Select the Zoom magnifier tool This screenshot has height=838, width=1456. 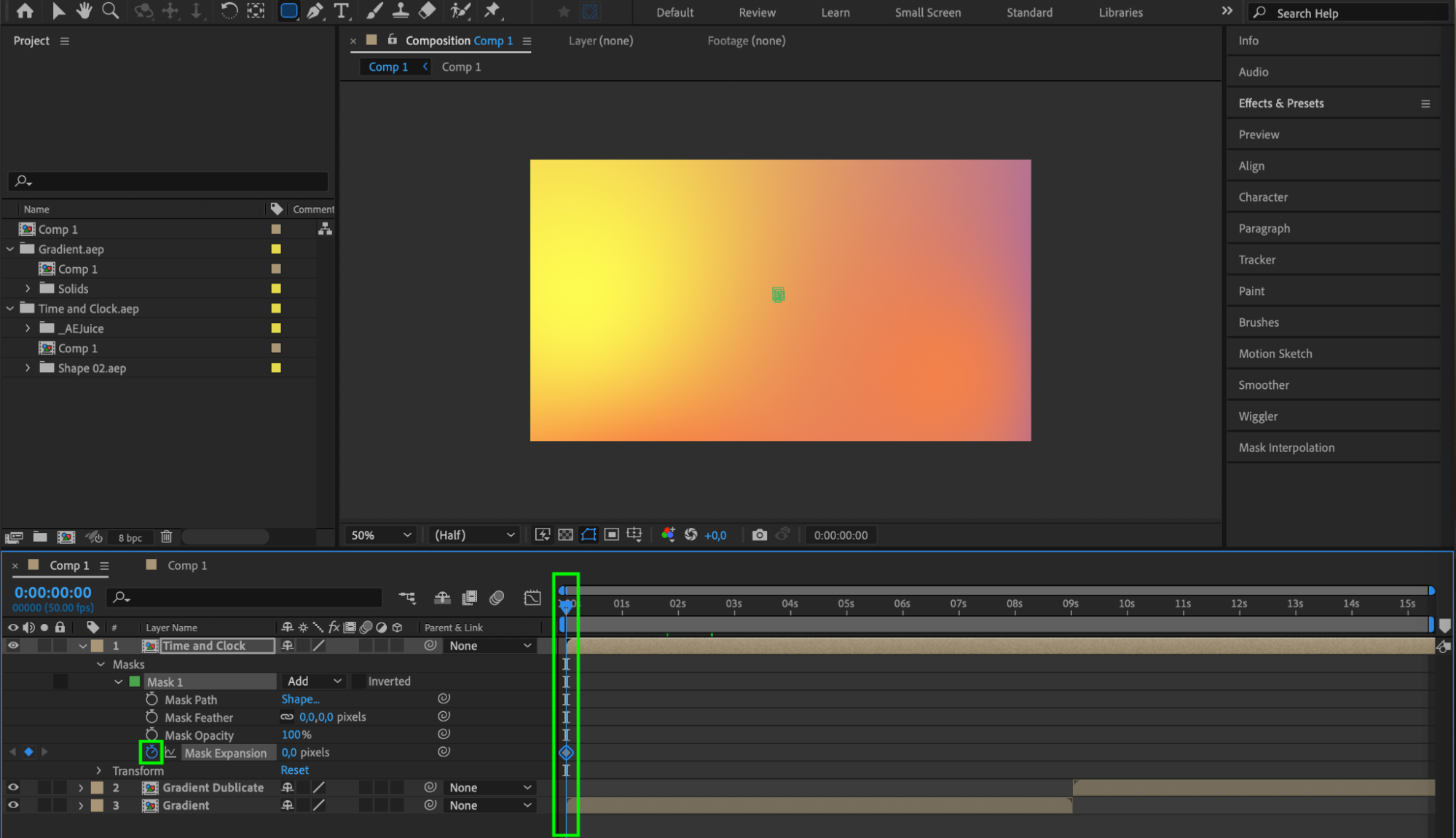tap(111, 11)
